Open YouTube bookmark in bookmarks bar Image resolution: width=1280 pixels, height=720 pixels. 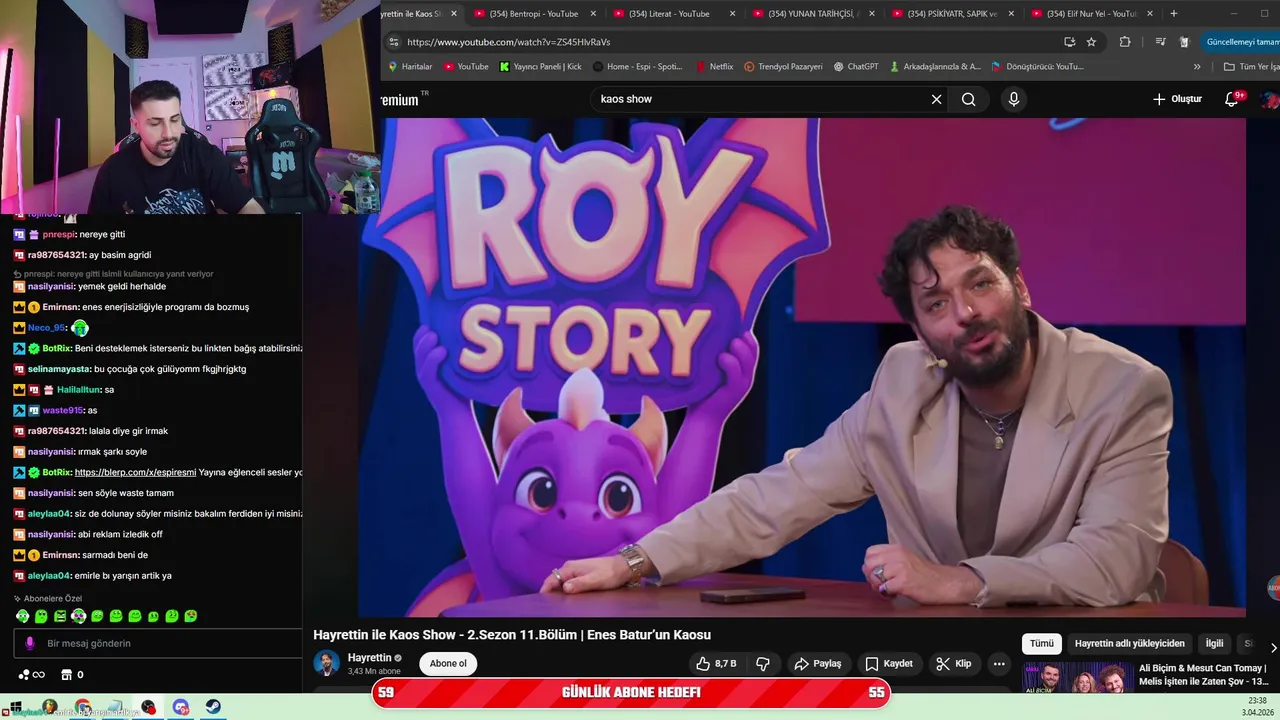click(466, 67)
